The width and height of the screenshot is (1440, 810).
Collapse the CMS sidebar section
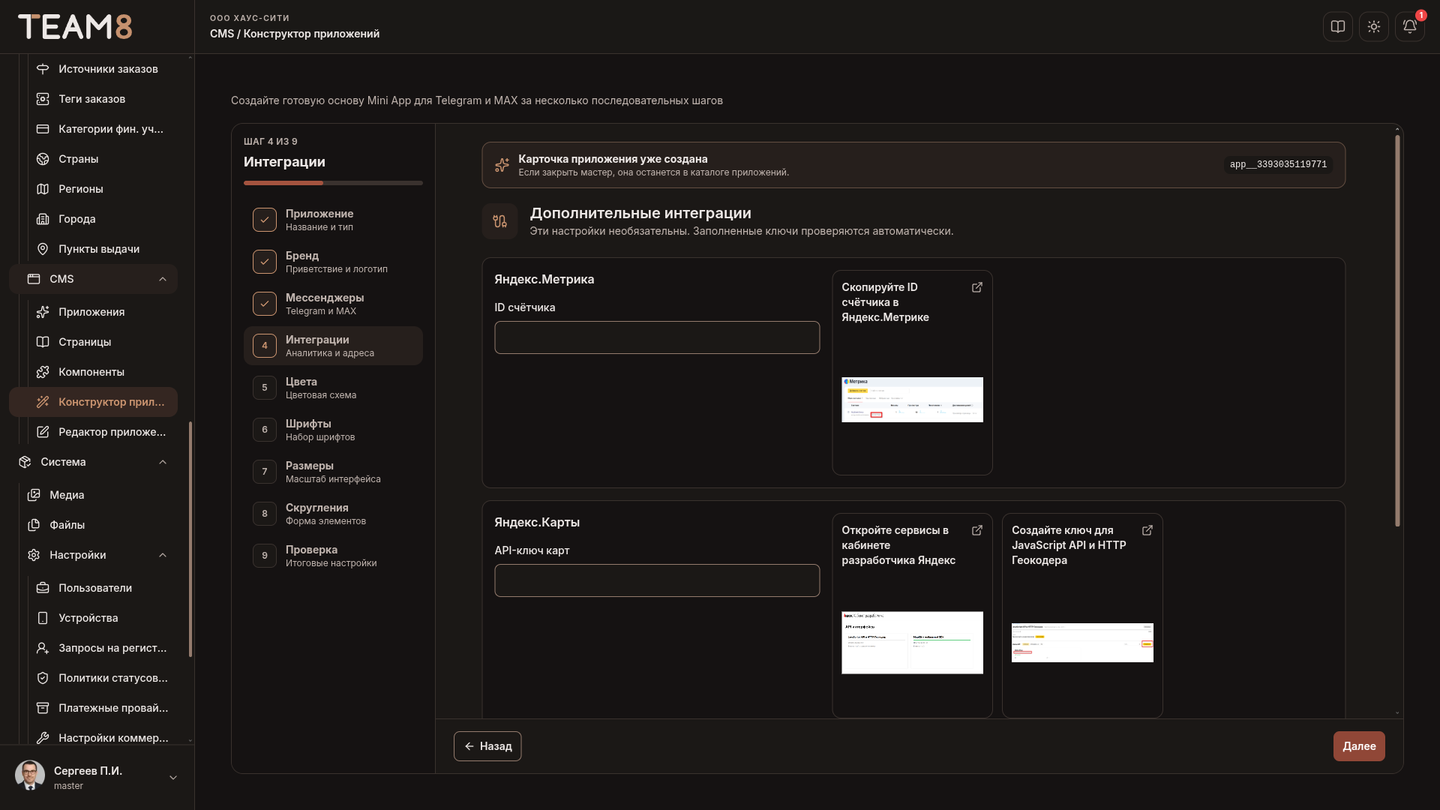163,279
